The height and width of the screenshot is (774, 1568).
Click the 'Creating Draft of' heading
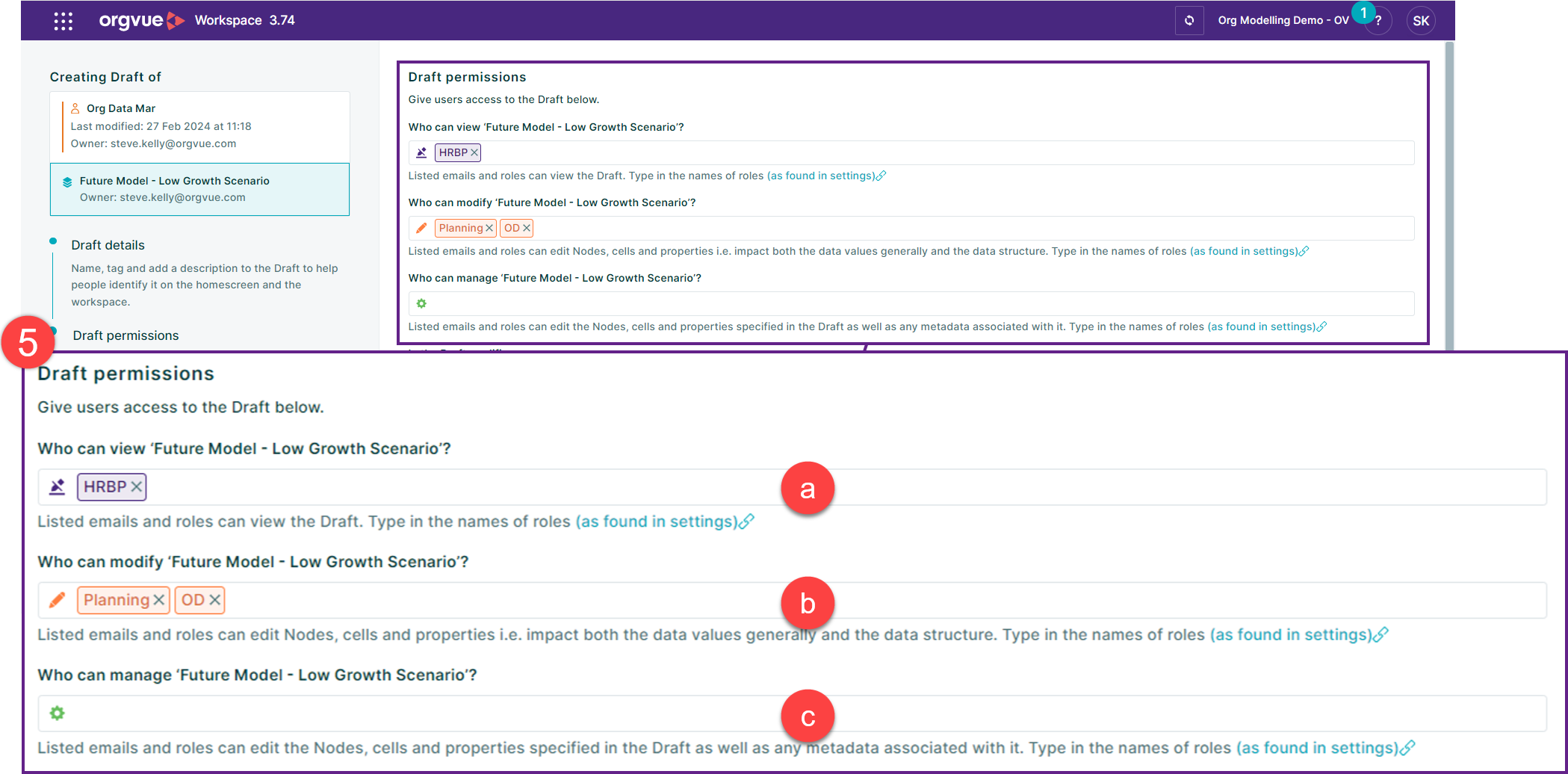tap(105, 77)
